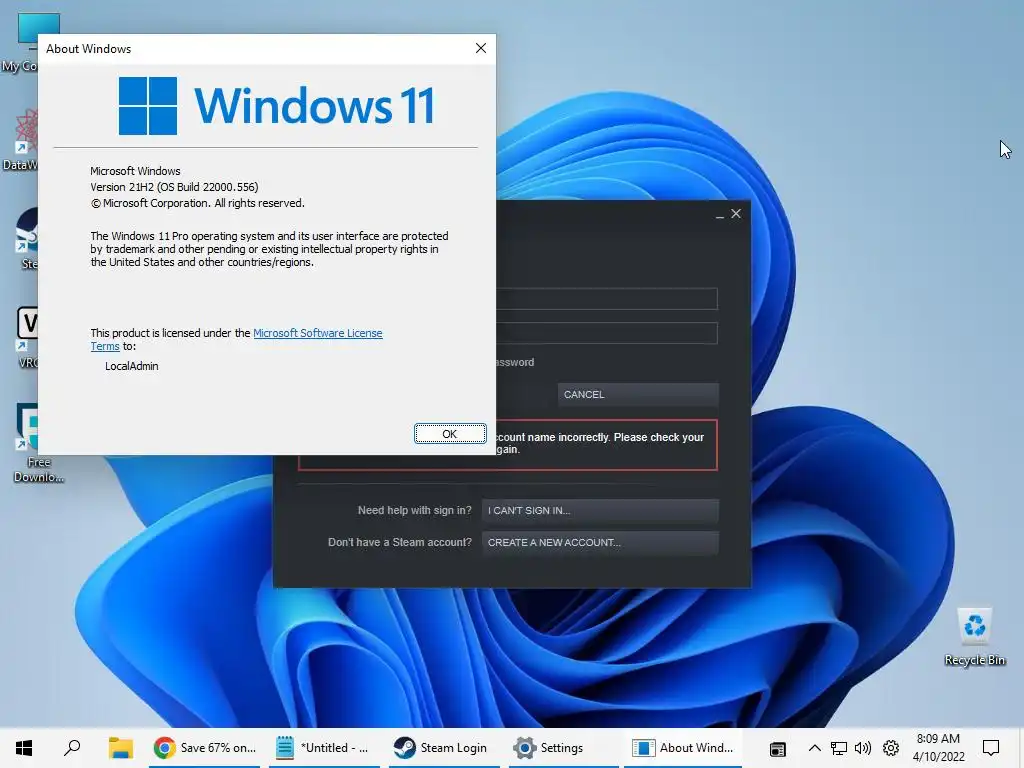The height and width of the screenshot is (768, 1024).
Task: Click Steam password input field
Action: pyautogui.click(x=607, y=333)
